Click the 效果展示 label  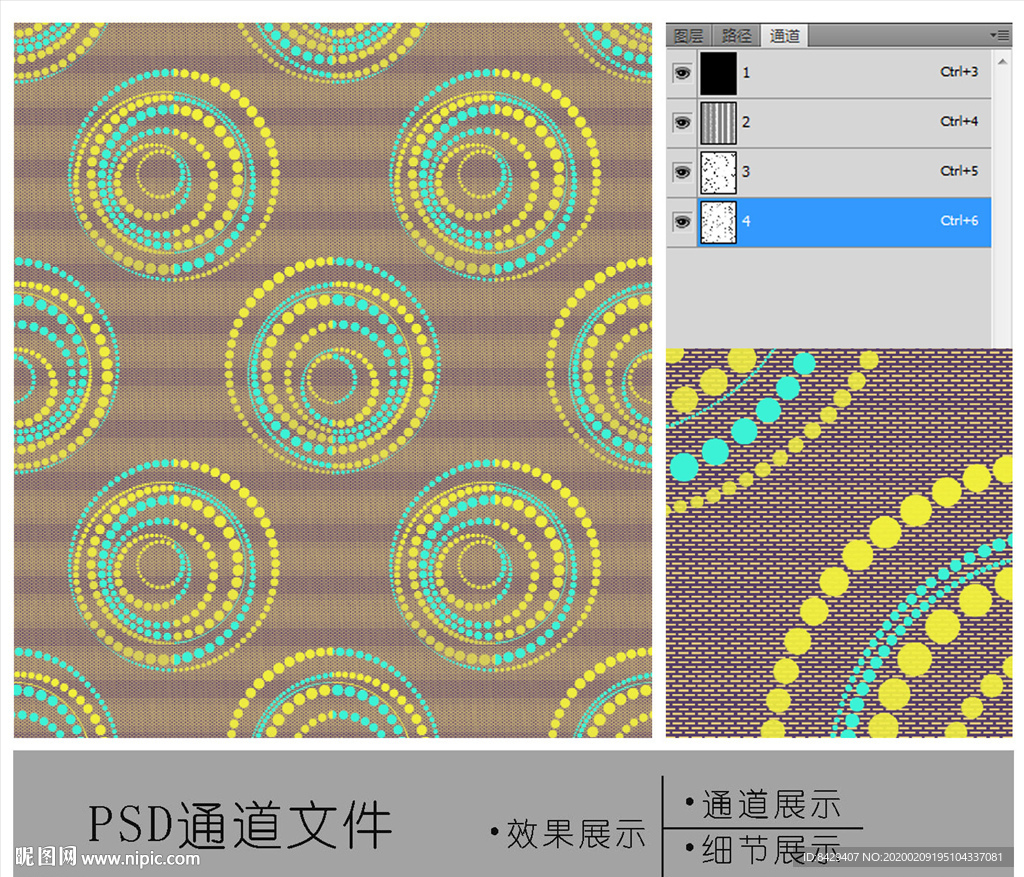click(x=576, y=834)
